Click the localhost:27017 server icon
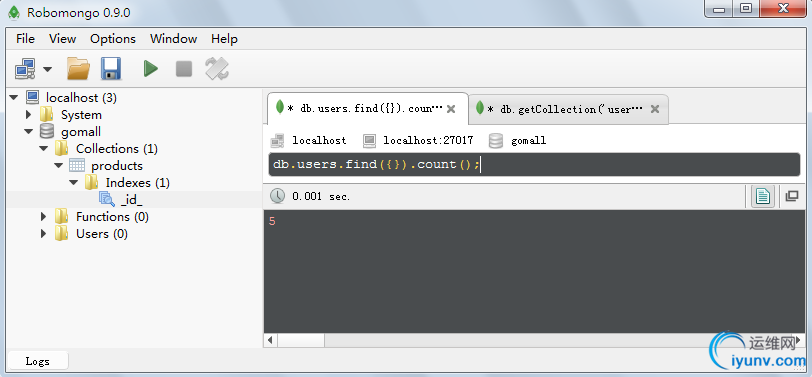This screenshot has height=377, width=812. [x=369, y=140]
